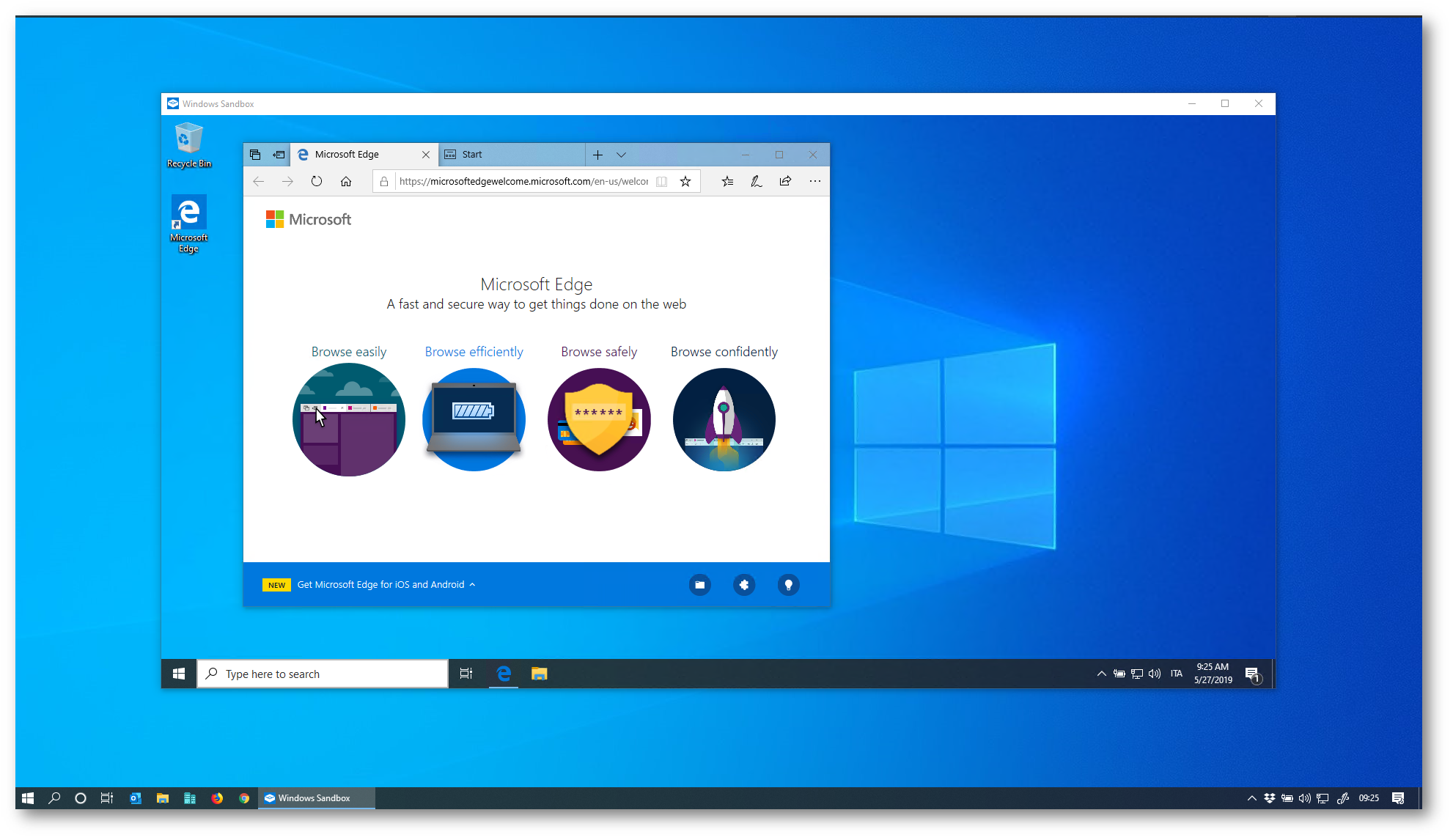
Task: Click the rocket illustration
Action: 724,419
